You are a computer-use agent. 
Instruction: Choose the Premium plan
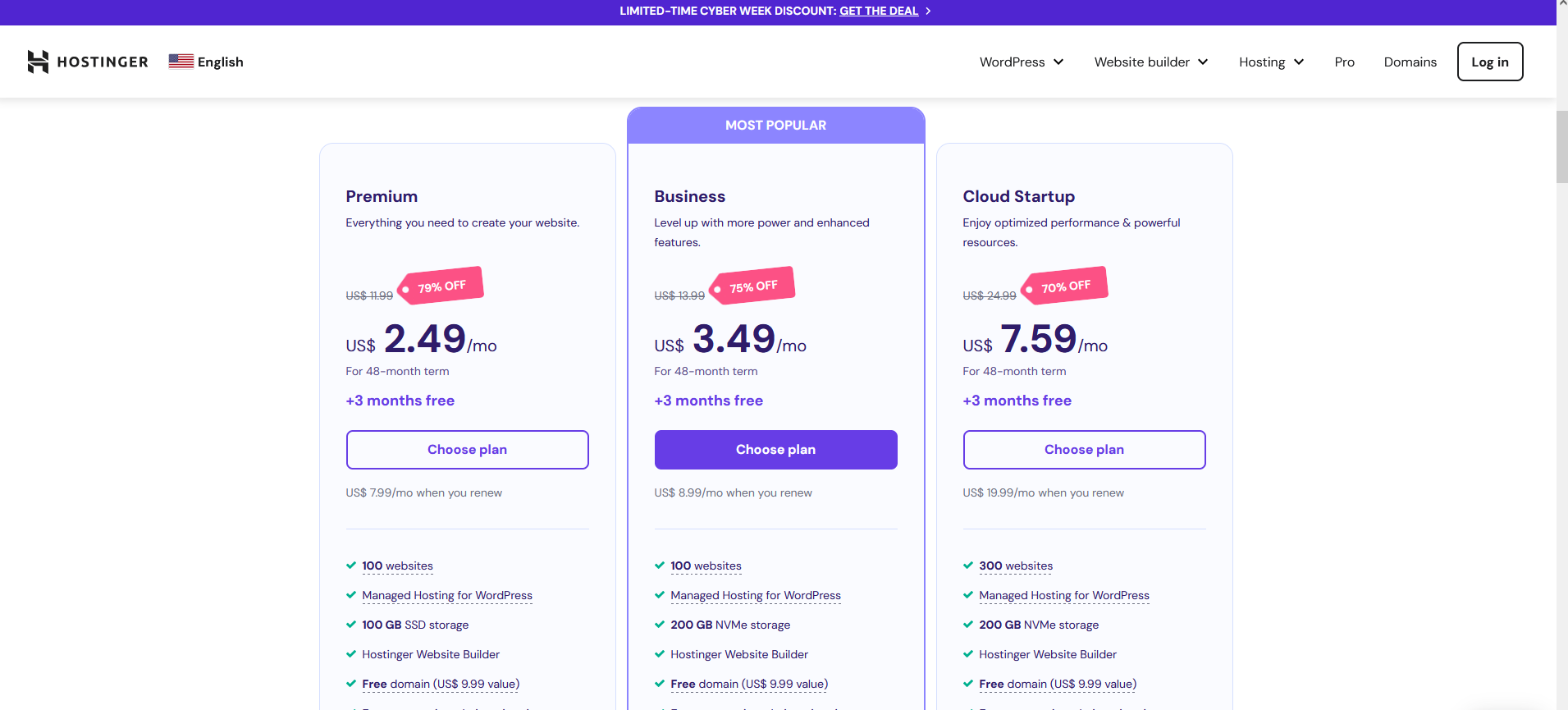pyautogui.click(x=467, y=450)
